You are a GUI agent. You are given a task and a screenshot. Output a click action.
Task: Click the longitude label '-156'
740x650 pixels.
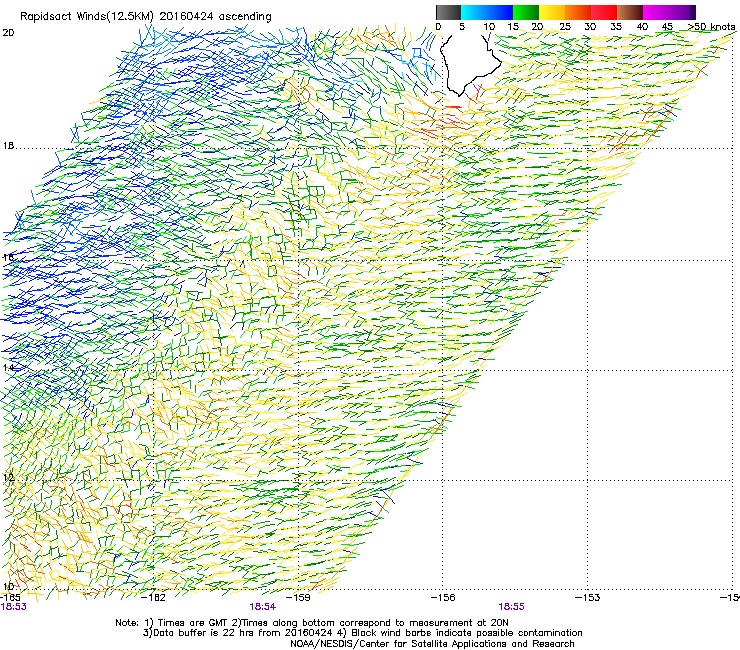(443, 598)
